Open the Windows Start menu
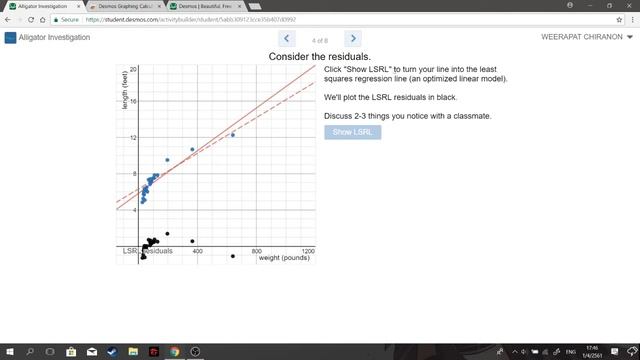Viewport: 640px width, 360px height. coord(10,351)
